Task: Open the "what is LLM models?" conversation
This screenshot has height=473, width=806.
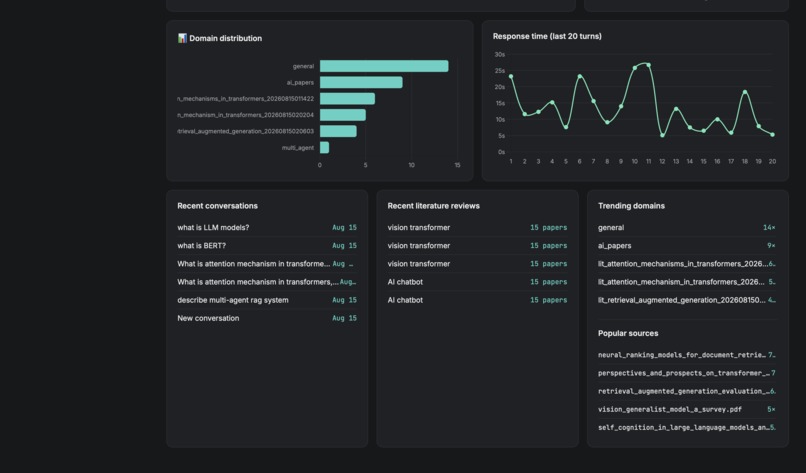Action: (267, 227)
